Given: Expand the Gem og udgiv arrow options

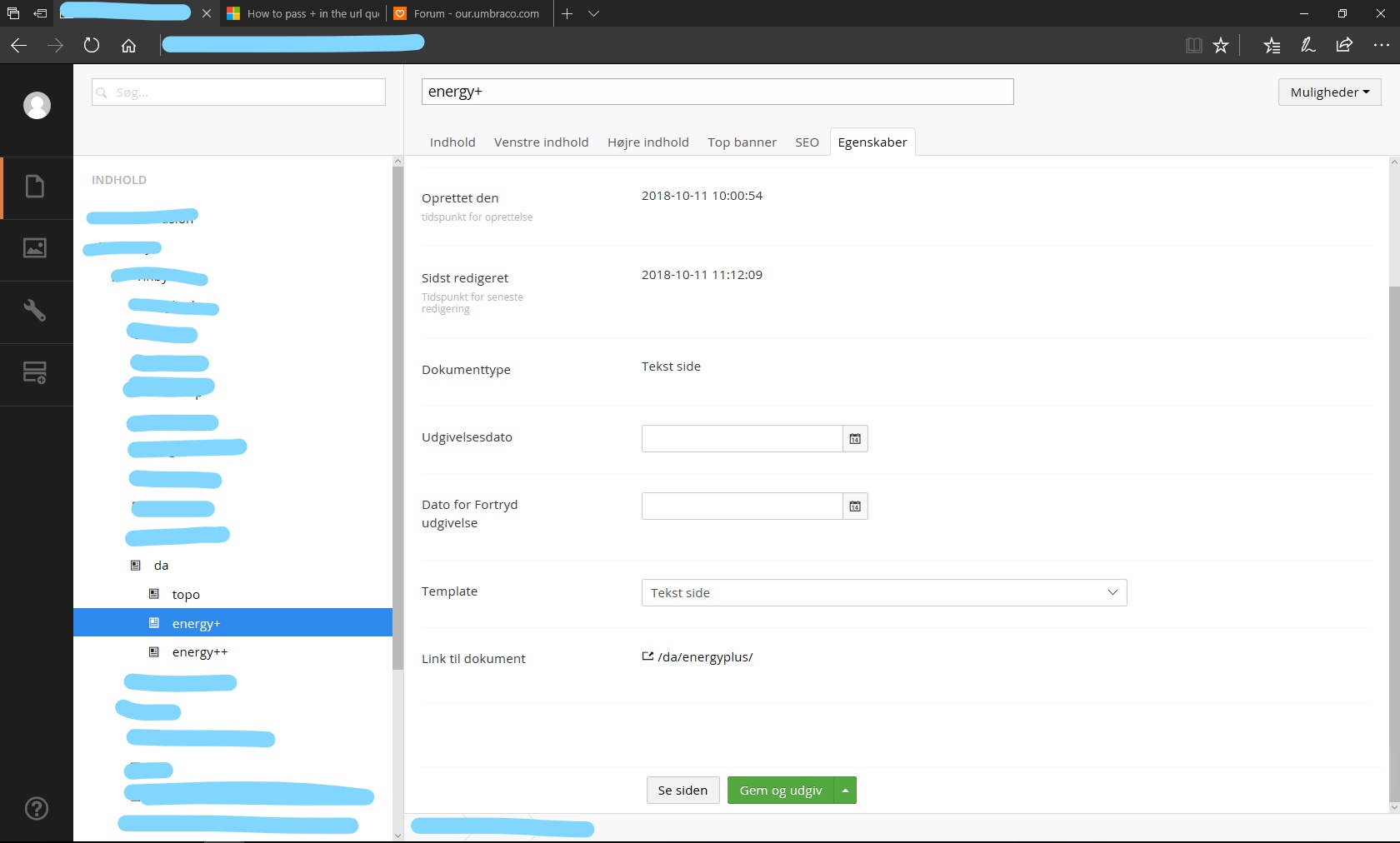Looking at the screenshot, I should pyautogui.click(x=845, y=791).
